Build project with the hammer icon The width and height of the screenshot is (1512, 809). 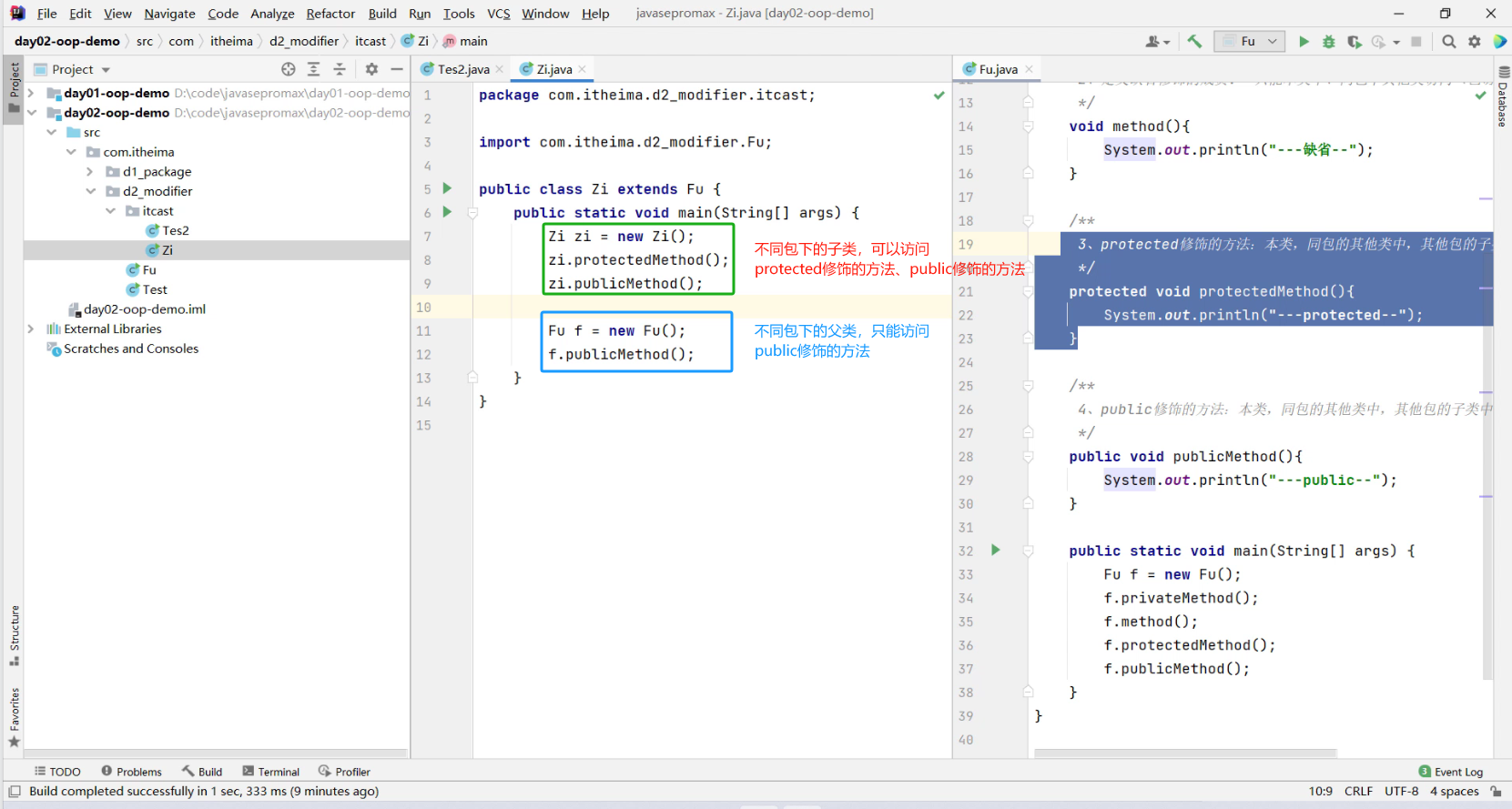tap(1194, 42)
